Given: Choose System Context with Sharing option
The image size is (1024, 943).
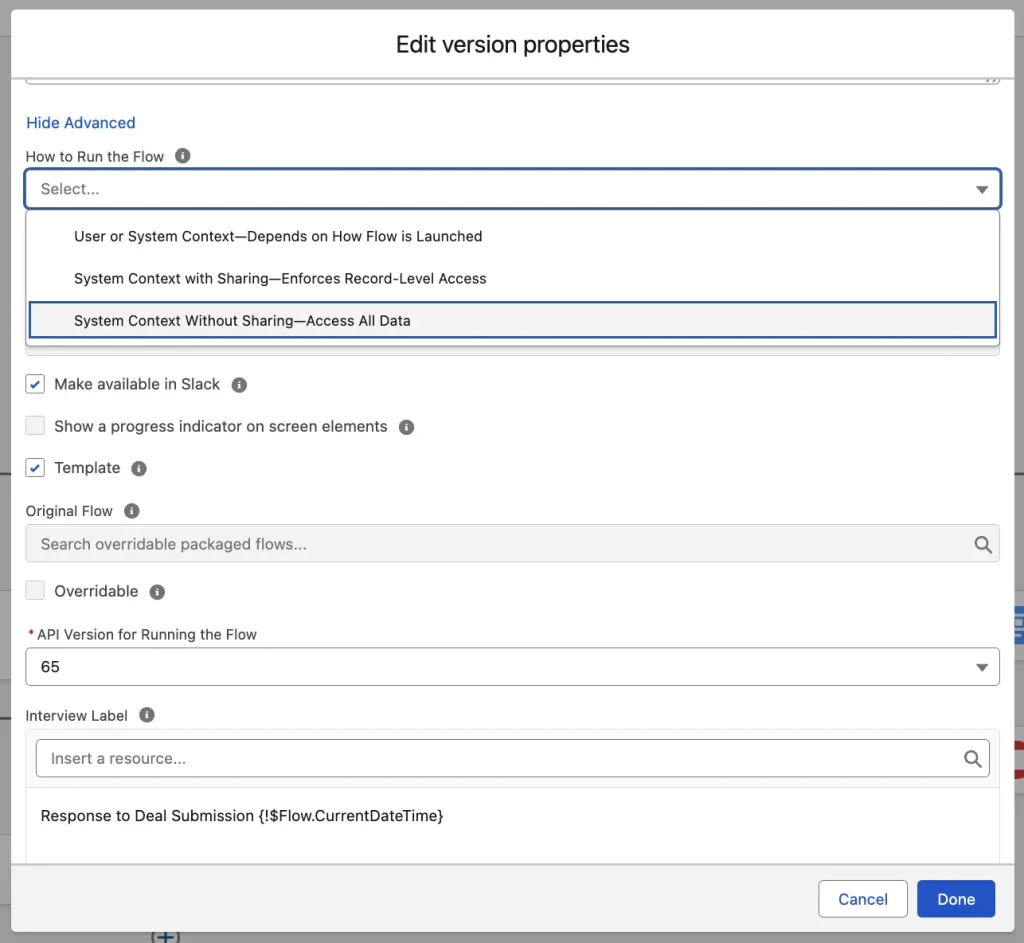Looking at the screenshot, I should pos(513,278).
